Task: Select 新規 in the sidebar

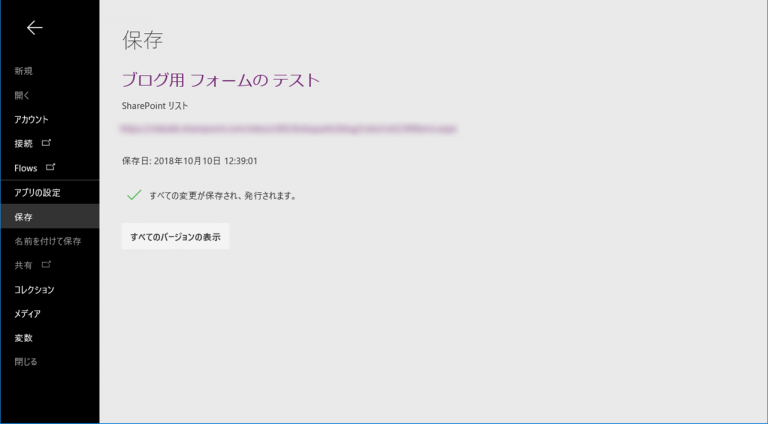Action: [x=23, y=71]
